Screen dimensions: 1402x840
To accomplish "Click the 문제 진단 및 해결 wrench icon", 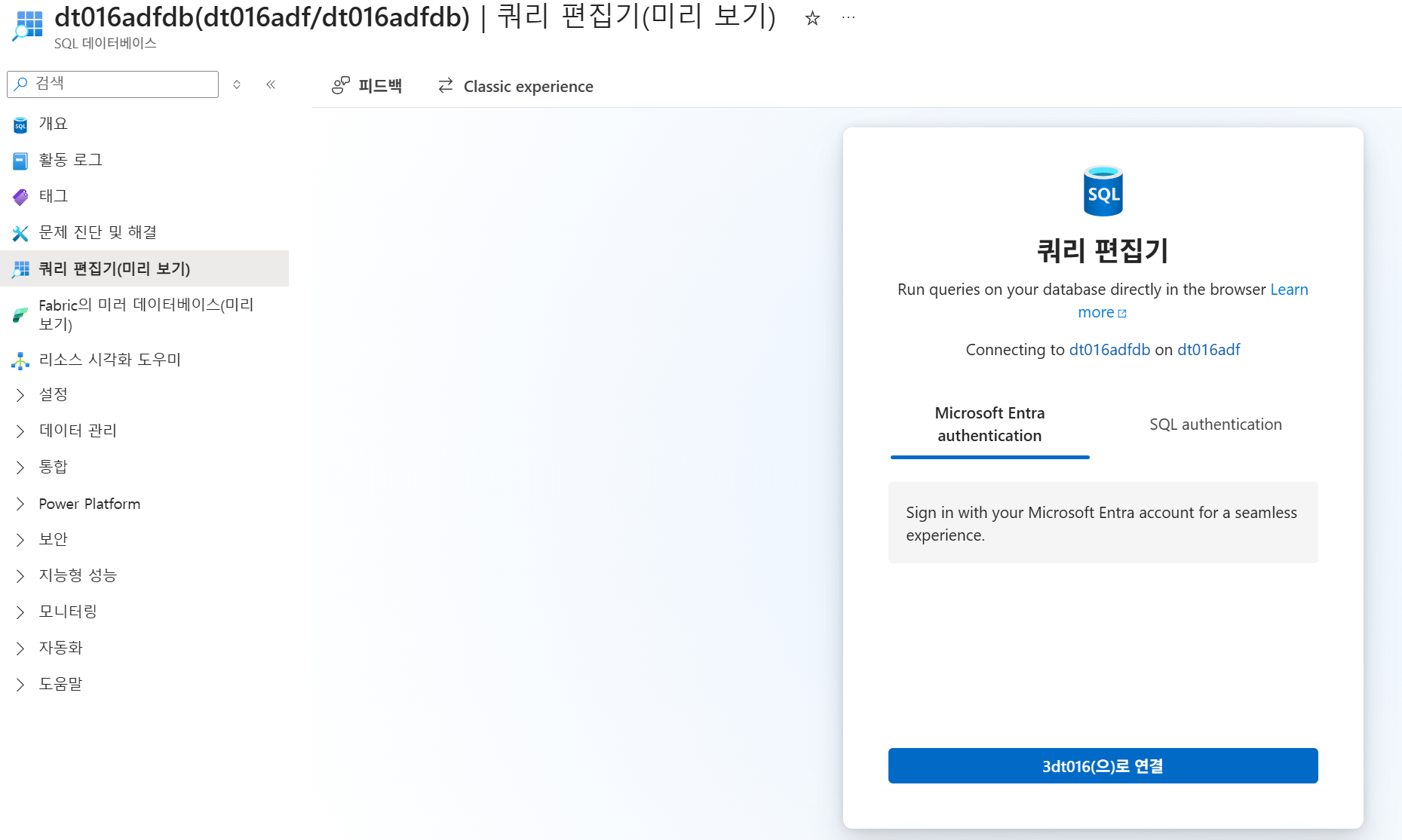I will [20, 233].
